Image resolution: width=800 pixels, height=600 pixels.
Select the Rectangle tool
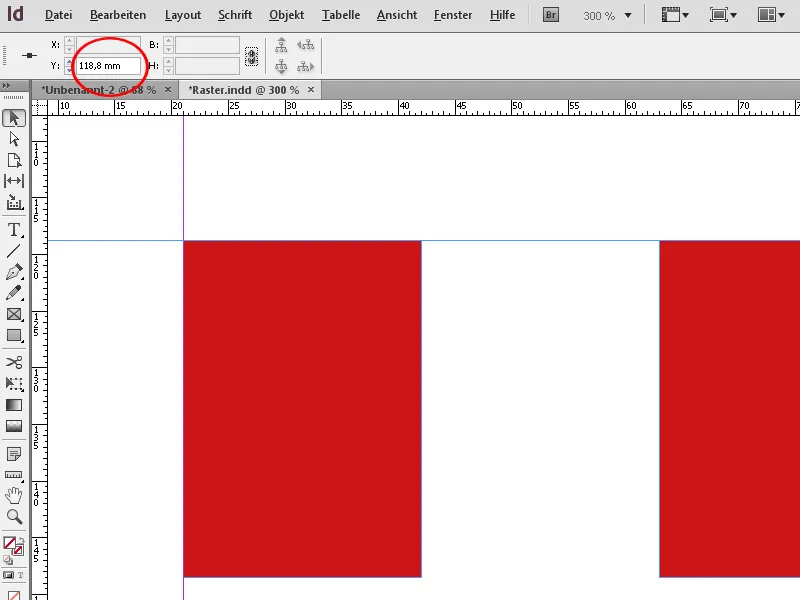click(14, 336)
